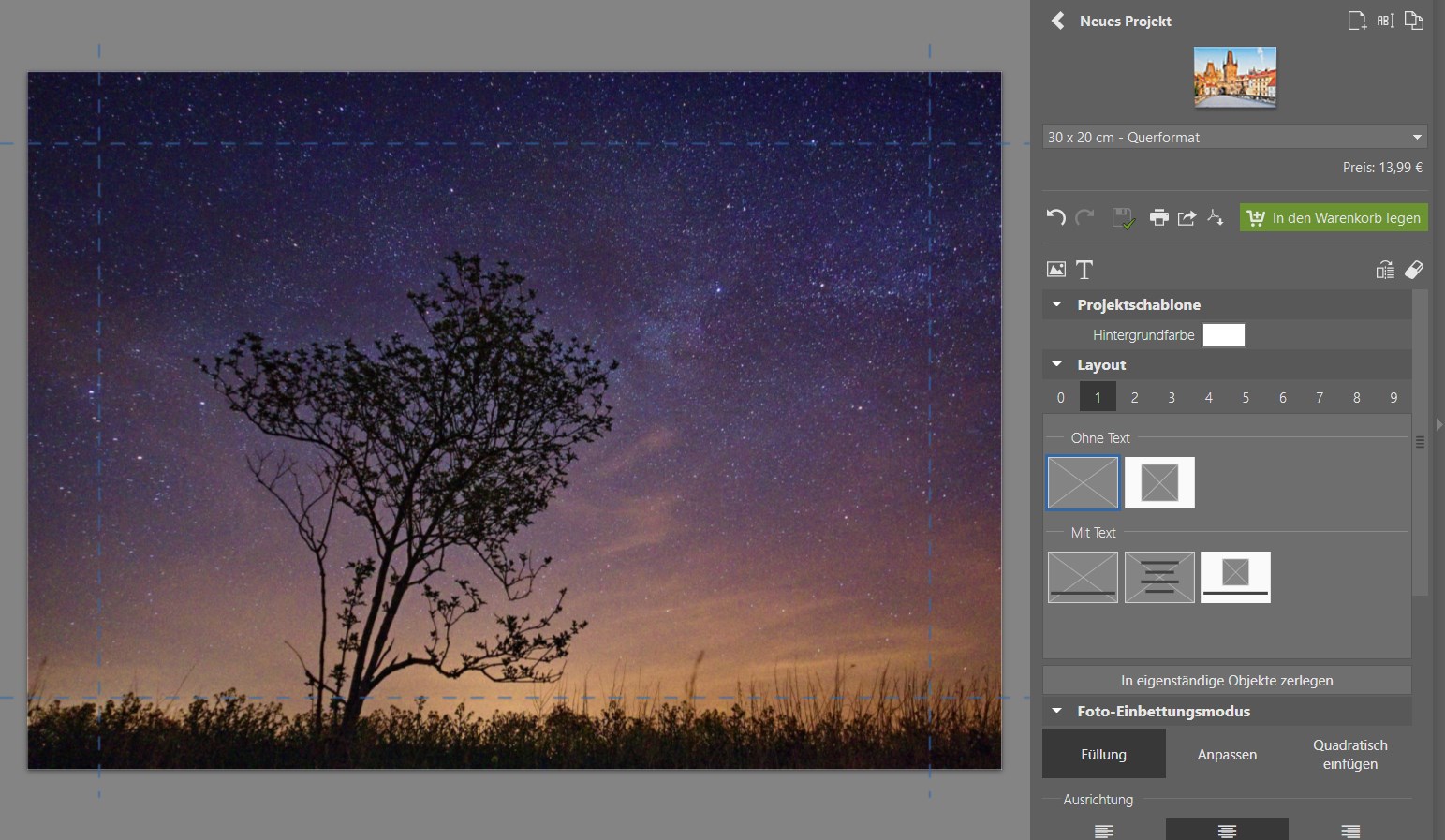The image size is (1445, 840).
Task: Click the export/share icon
Action: pos(1187,217)
